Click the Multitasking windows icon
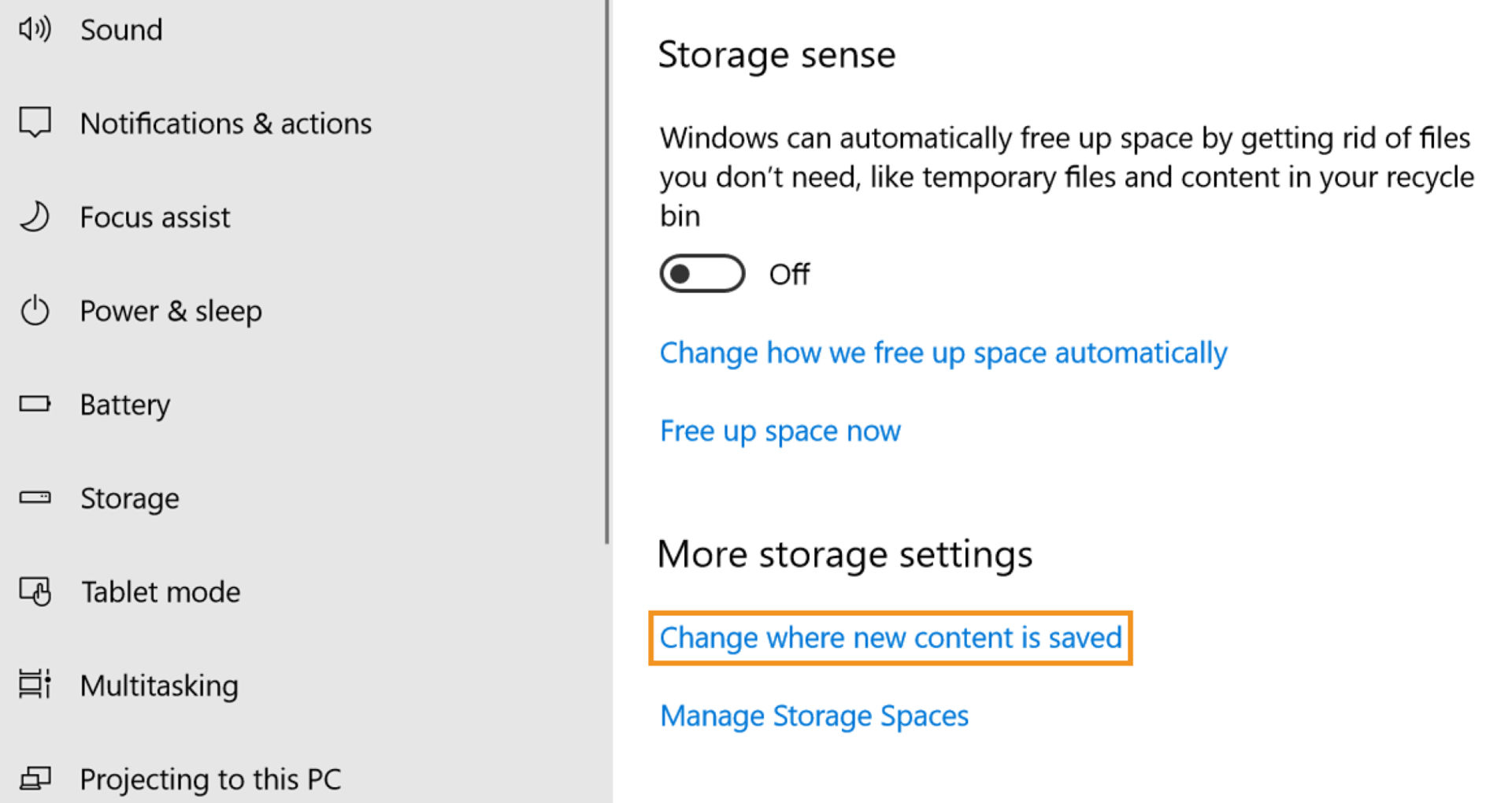 (x=35, y=685)
